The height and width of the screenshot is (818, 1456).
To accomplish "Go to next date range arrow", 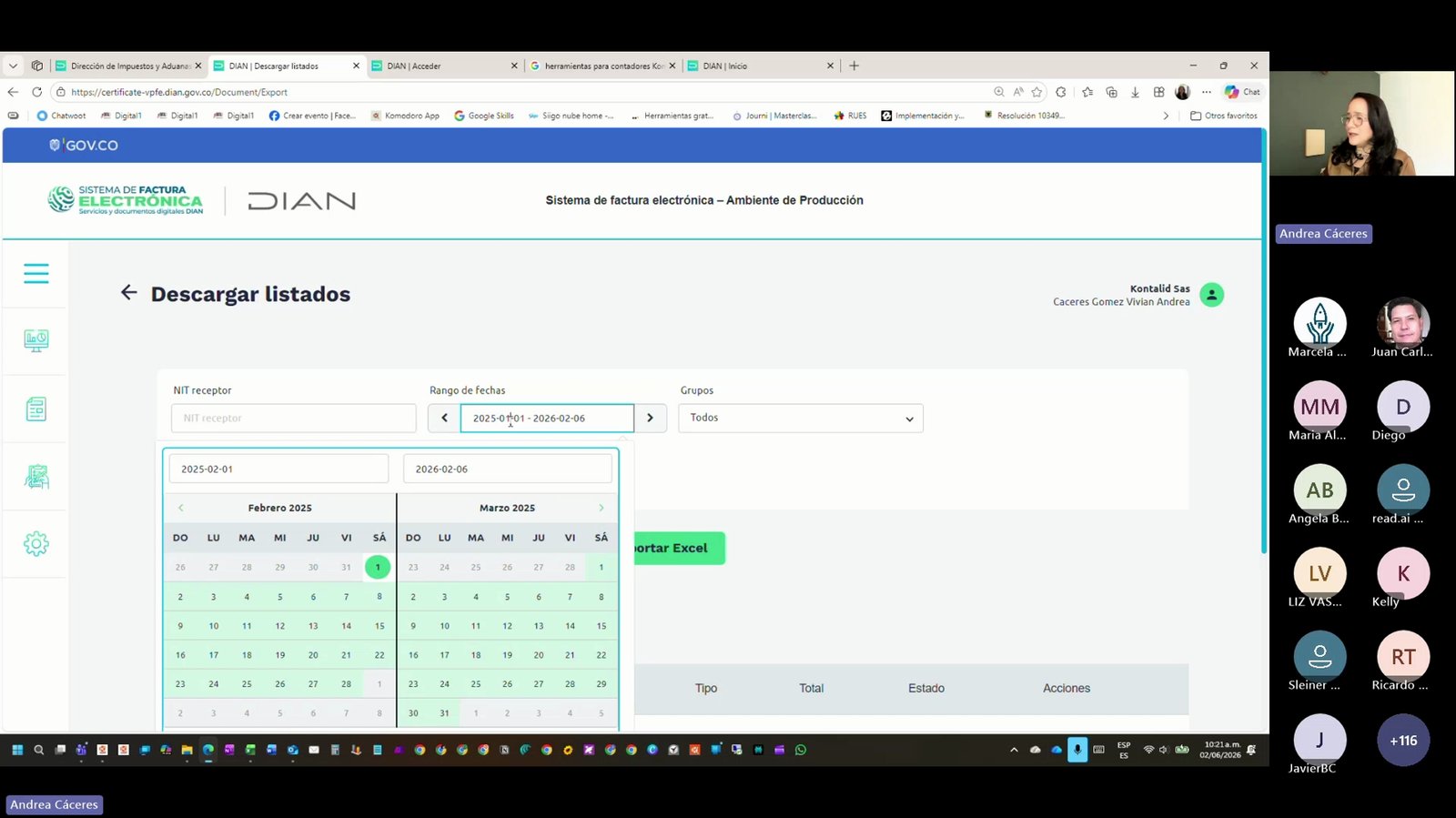I will [650, 418].
